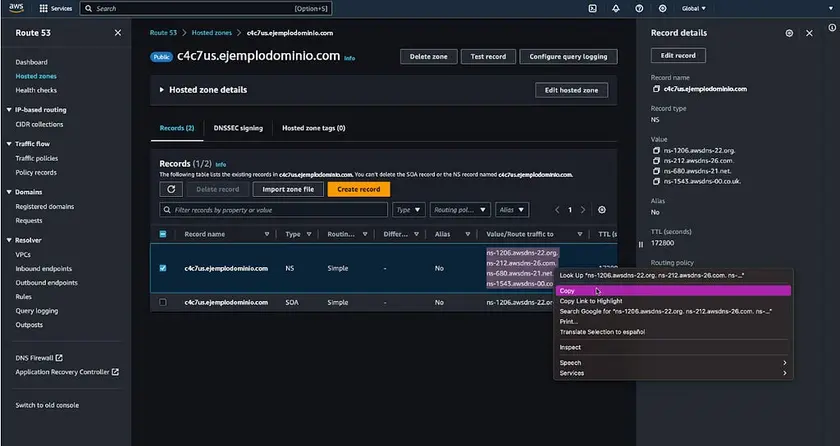
Task: Toggle the select-all records checkbox
Action: 163,235
